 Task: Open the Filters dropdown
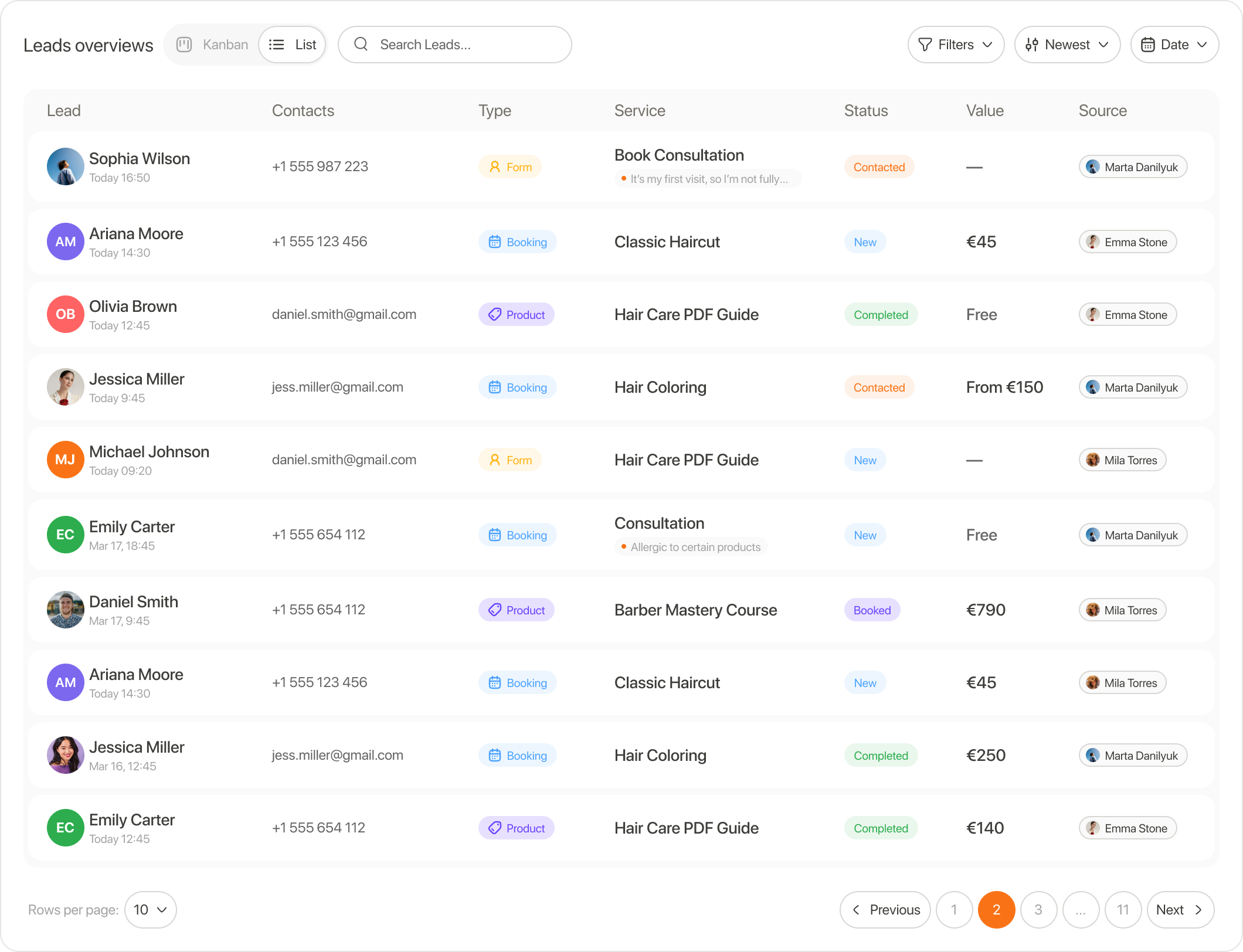pos(956,45)
